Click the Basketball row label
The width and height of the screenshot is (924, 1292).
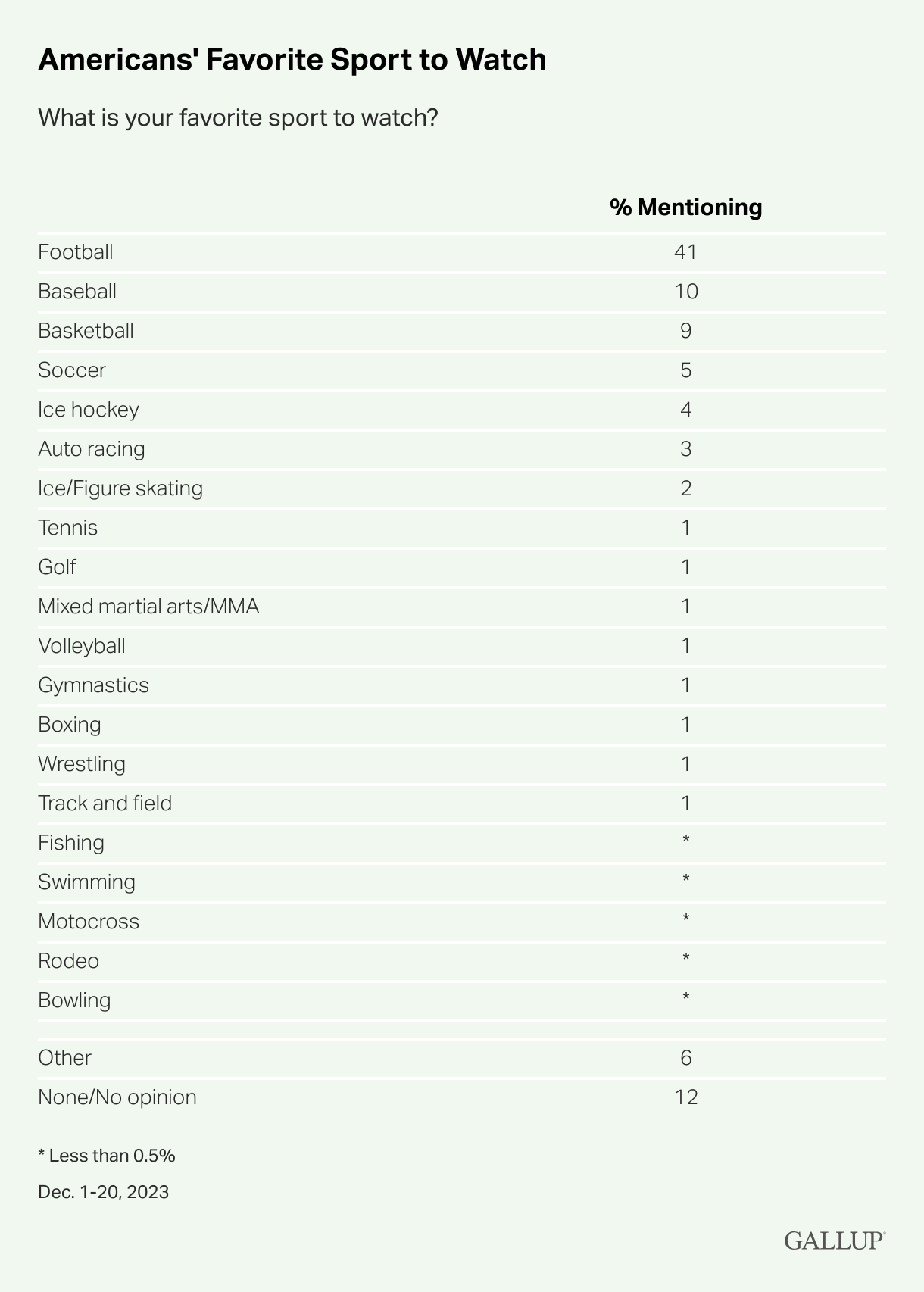(86, 330)
